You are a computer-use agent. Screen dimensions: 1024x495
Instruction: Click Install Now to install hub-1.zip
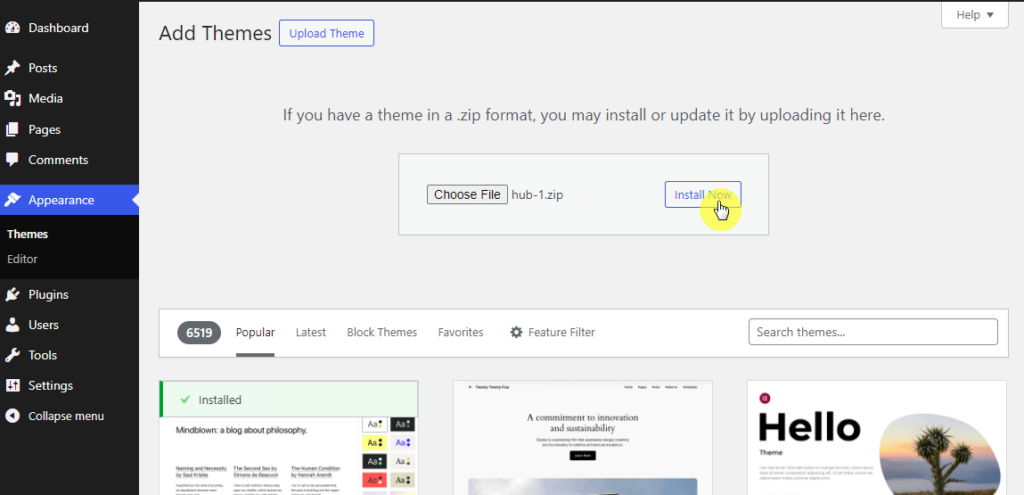click(x=703, y=195)
